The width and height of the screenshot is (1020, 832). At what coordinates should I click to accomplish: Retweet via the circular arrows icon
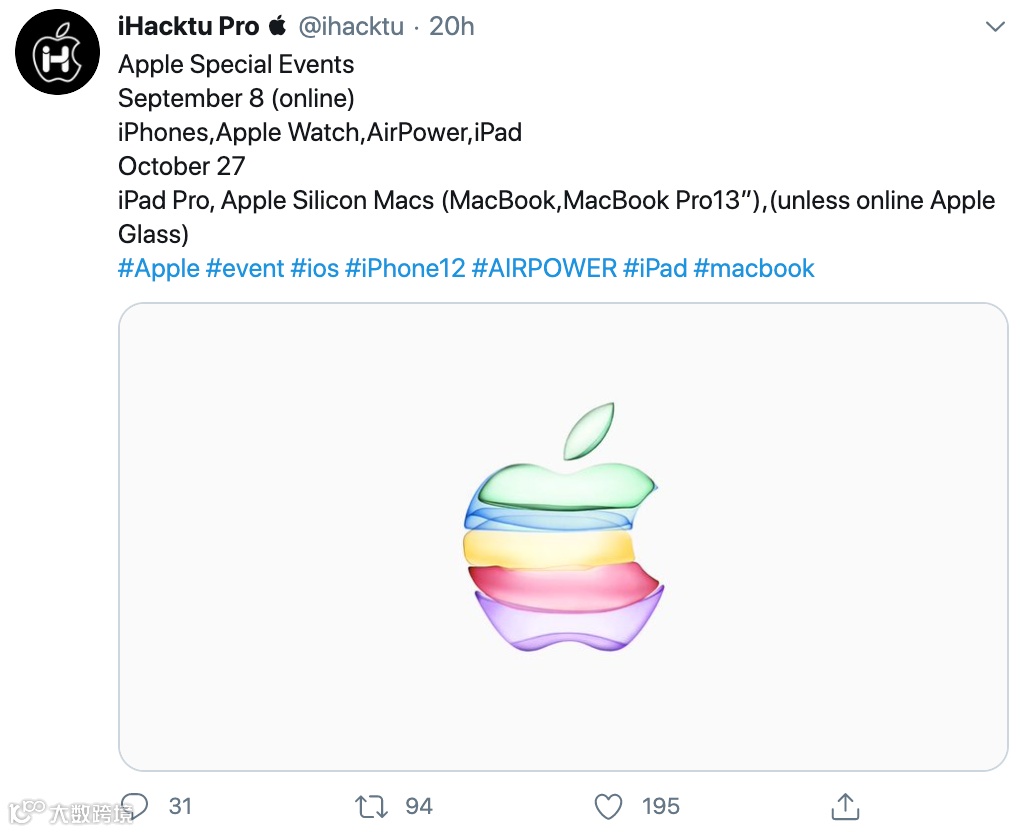(370, 806)
